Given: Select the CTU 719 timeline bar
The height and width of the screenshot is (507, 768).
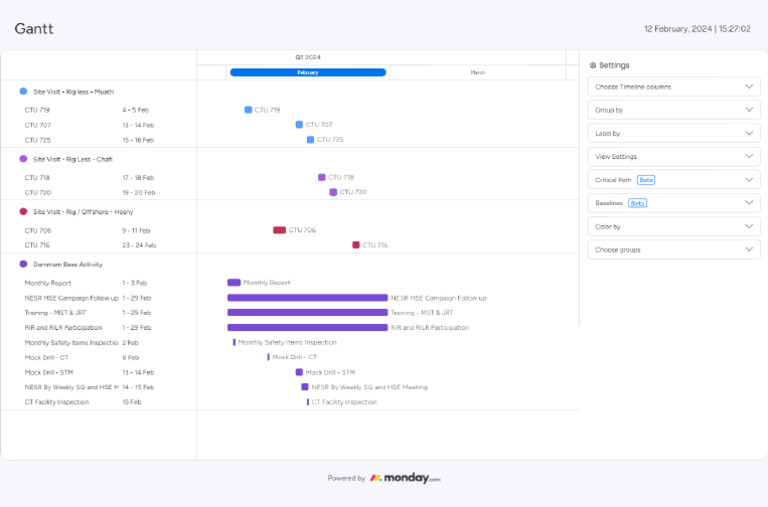Looking at the screenshot, I should tap(248, 110).
